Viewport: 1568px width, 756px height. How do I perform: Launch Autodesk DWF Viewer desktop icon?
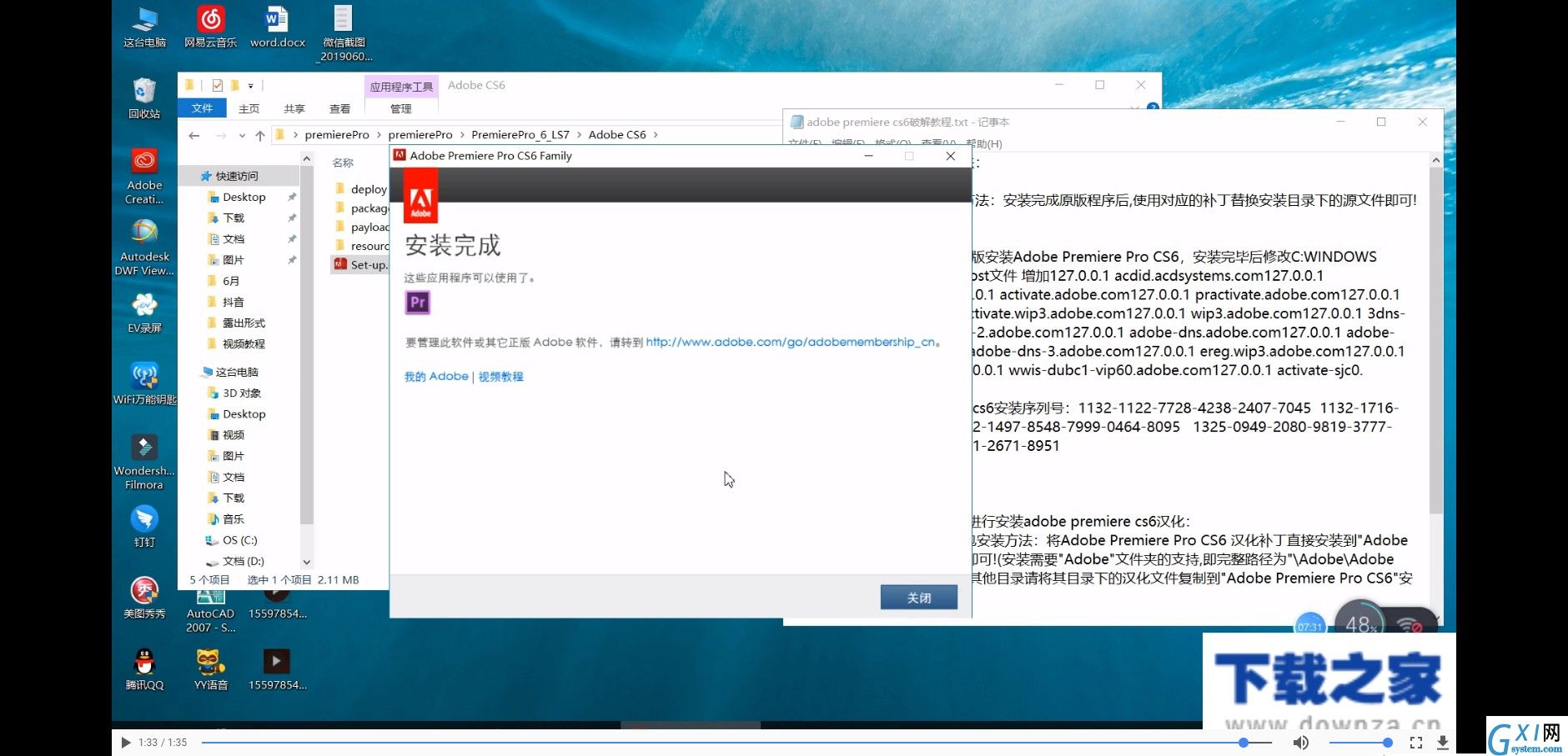(x=144, y=248)
